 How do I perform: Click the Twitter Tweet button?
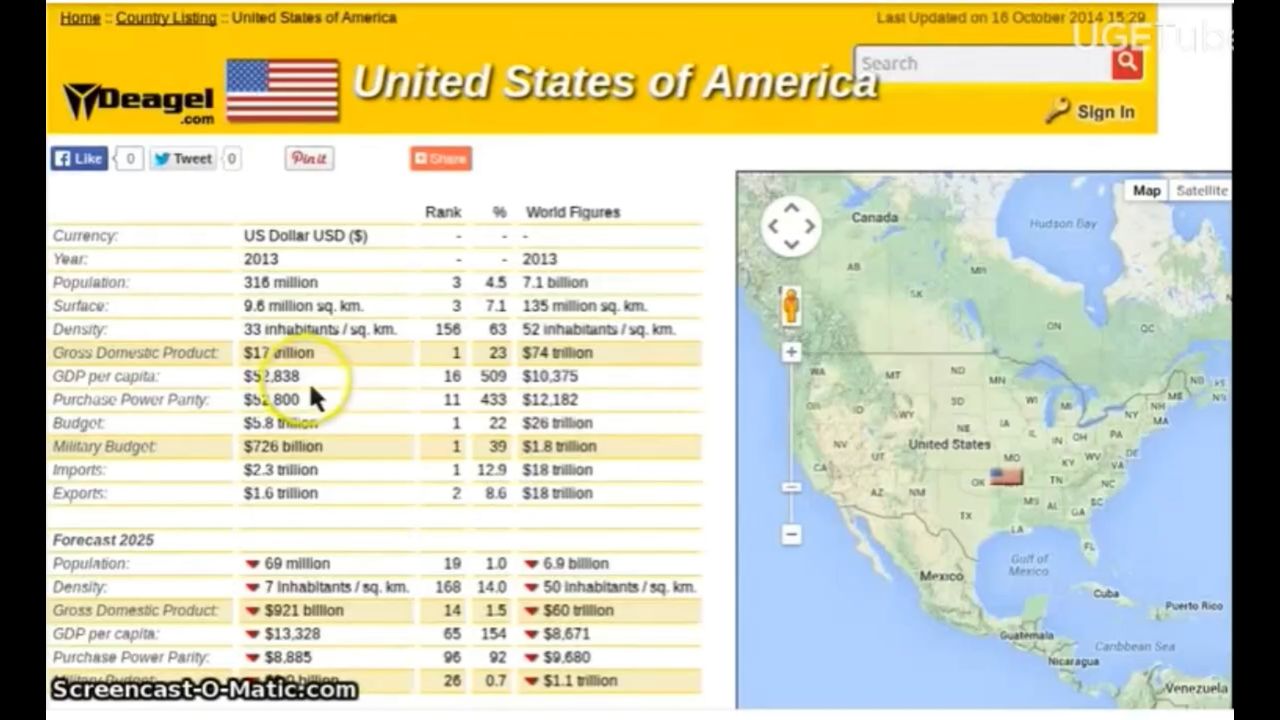[183, 158]
